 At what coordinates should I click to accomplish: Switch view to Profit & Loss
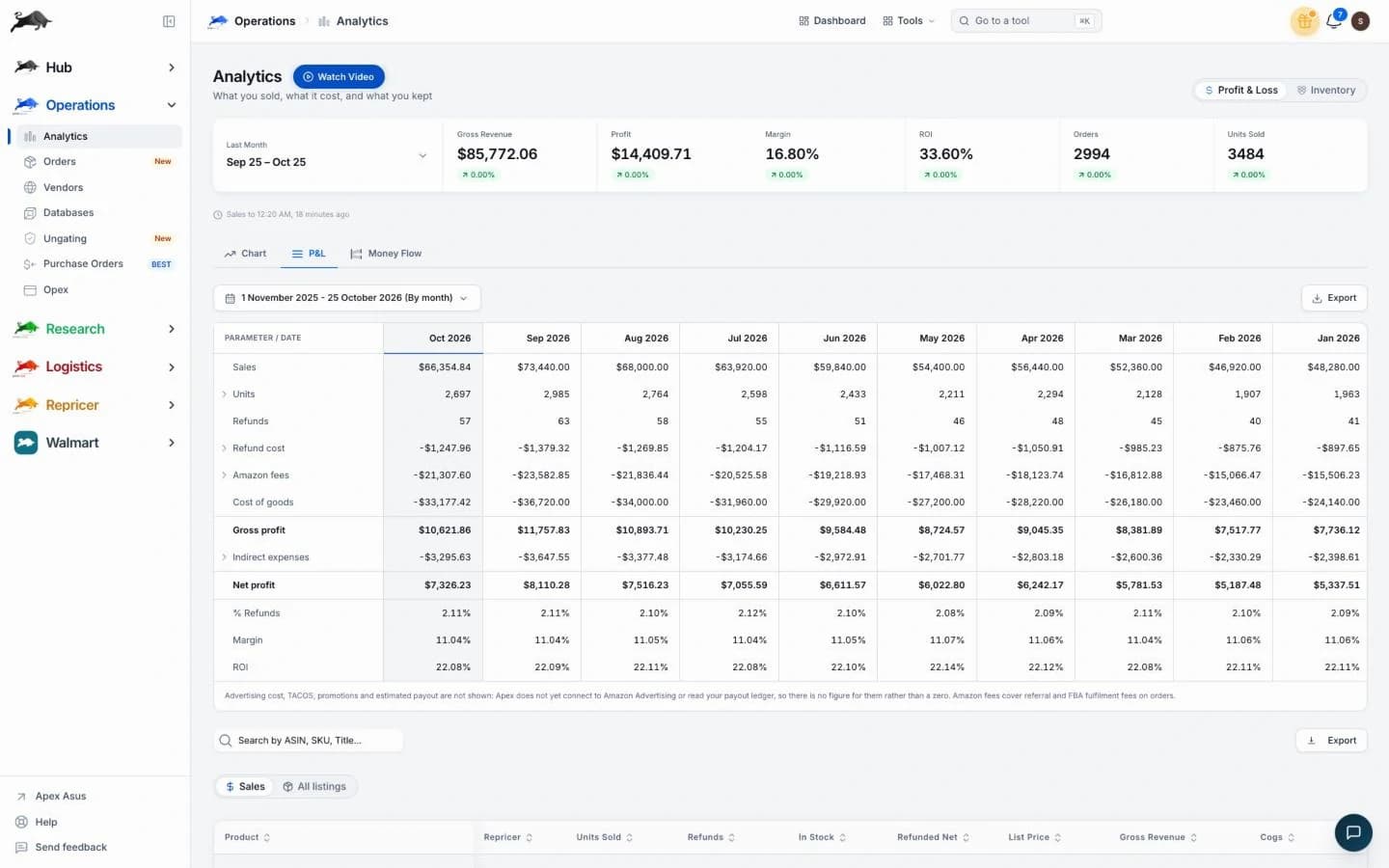coord(1241,91)
